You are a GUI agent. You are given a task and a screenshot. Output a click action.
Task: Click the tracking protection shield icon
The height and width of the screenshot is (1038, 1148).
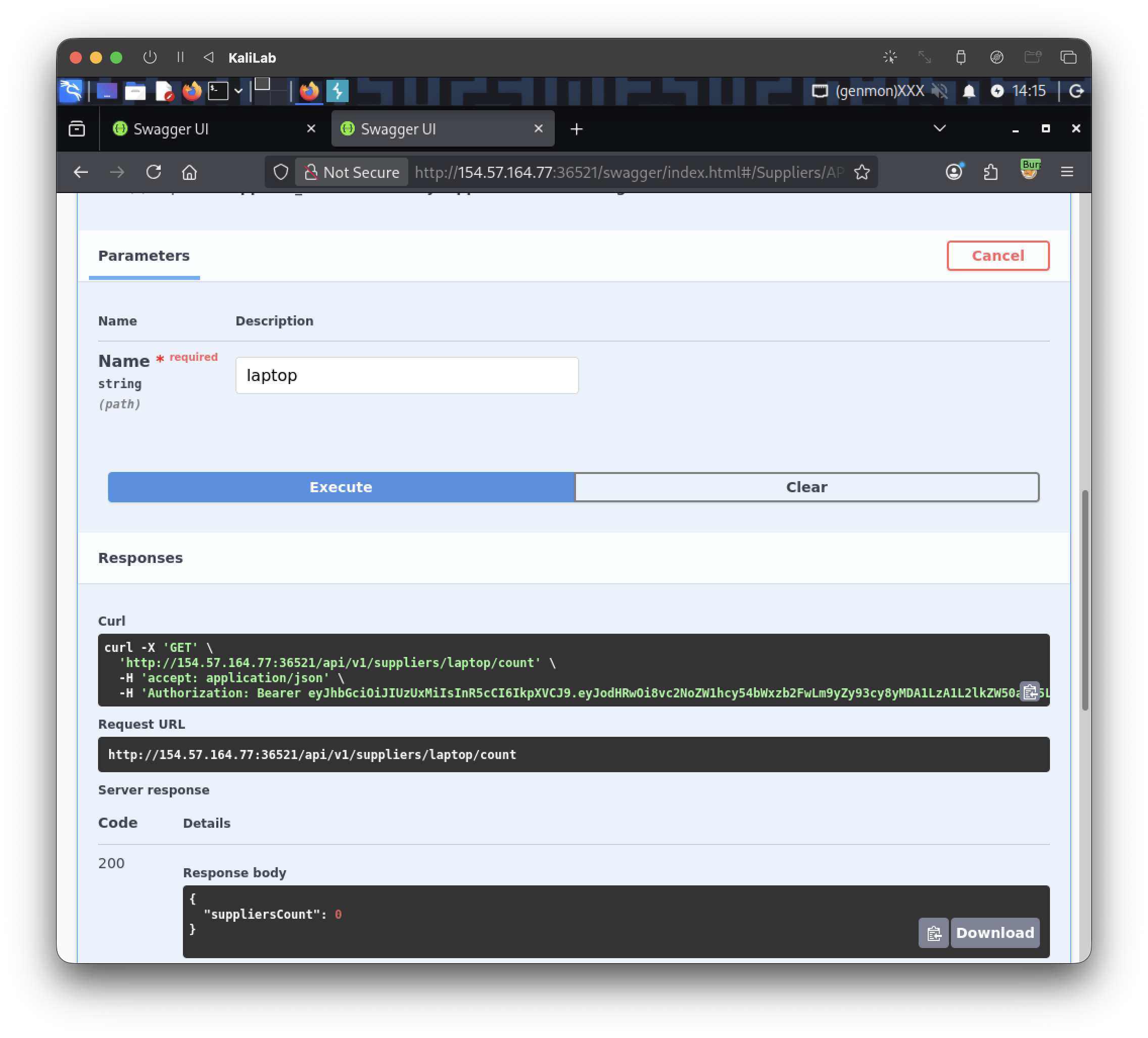(x=281, y=172)
